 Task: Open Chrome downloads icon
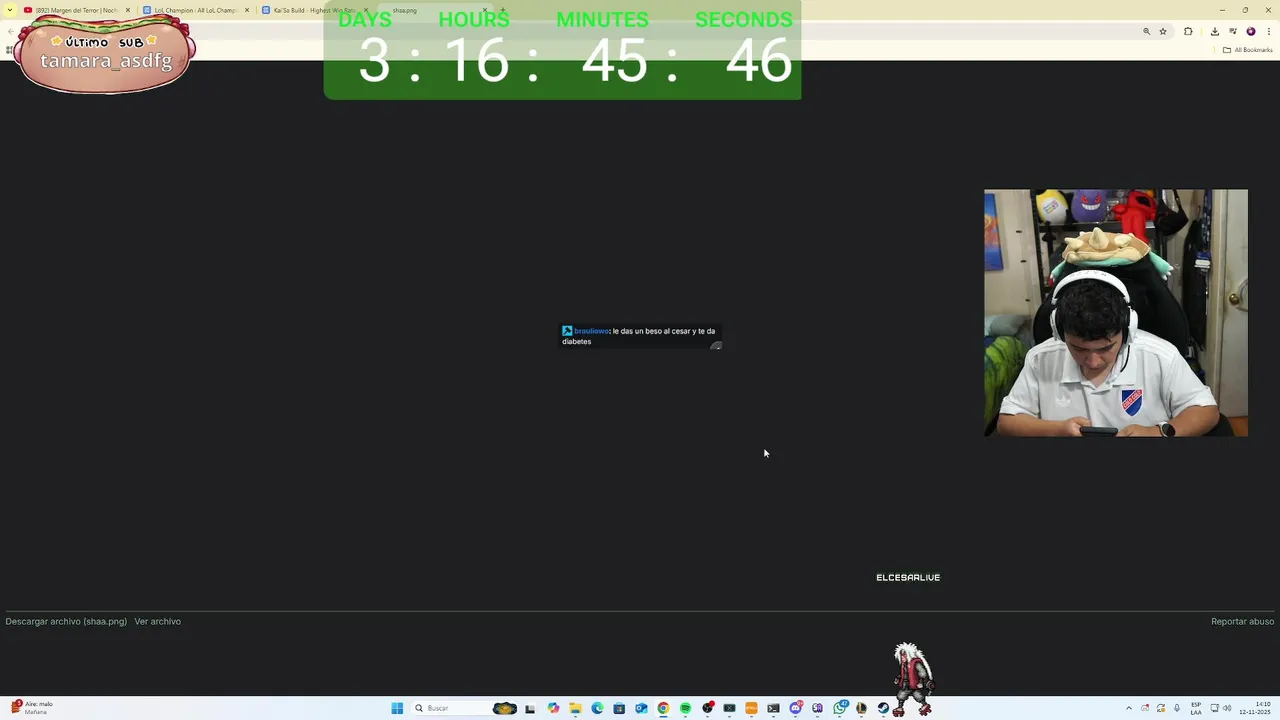pos(1214,31)
